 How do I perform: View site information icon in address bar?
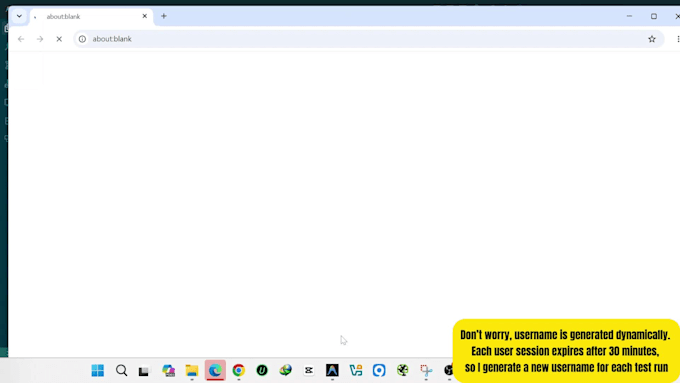82,39
